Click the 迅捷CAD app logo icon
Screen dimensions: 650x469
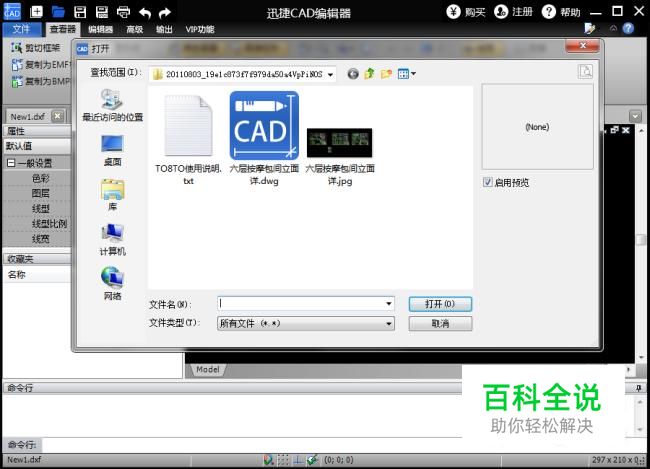[x=12, y=12]
